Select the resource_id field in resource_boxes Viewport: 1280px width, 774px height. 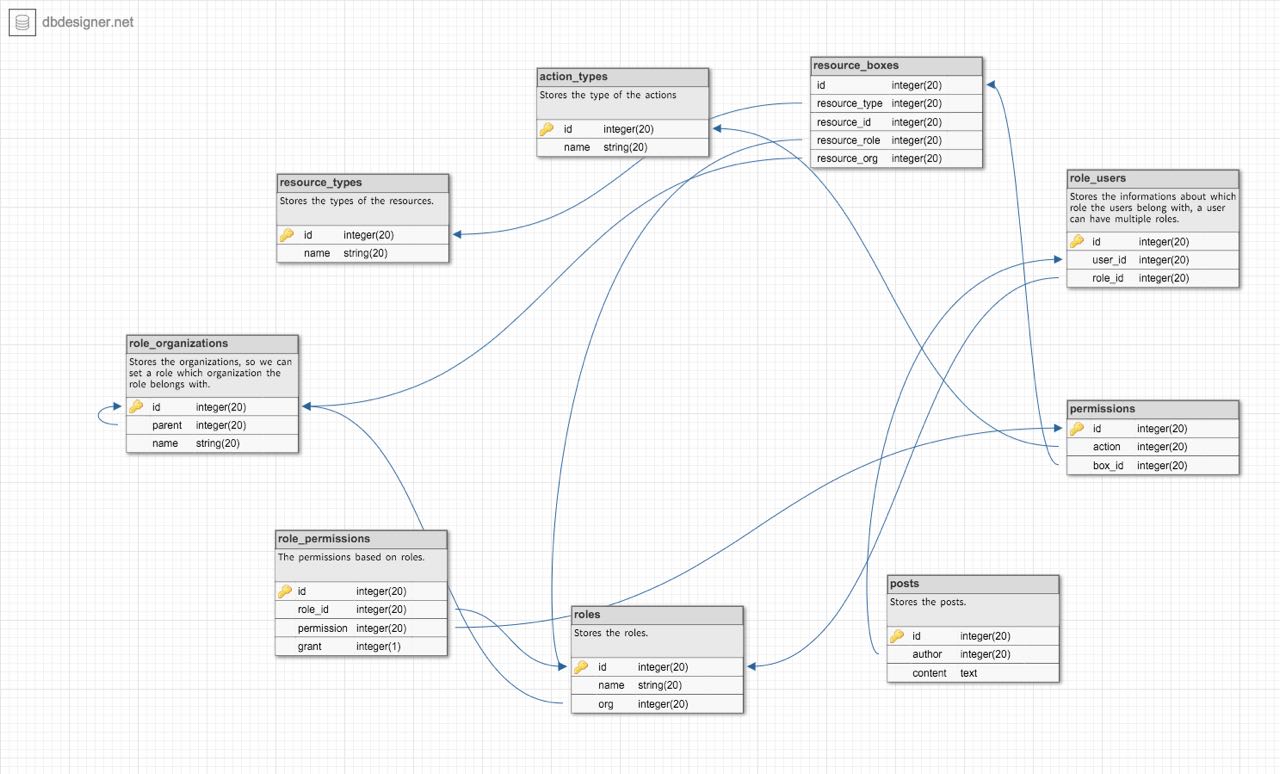tap(897, 122)
